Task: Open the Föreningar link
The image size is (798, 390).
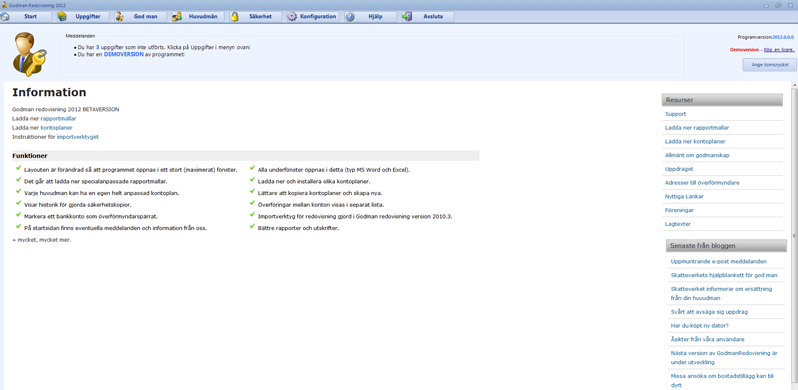Action: pyautogui.click(x=679, y=210)
